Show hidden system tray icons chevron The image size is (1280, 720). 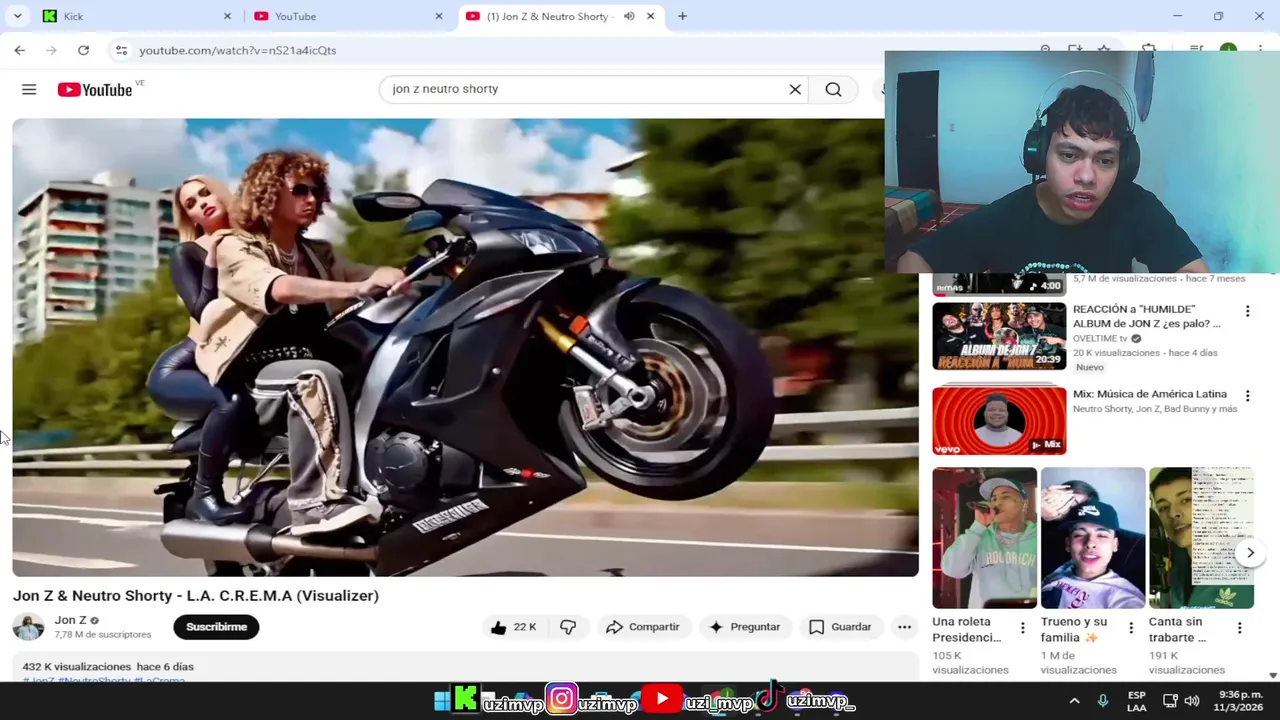1074,701
